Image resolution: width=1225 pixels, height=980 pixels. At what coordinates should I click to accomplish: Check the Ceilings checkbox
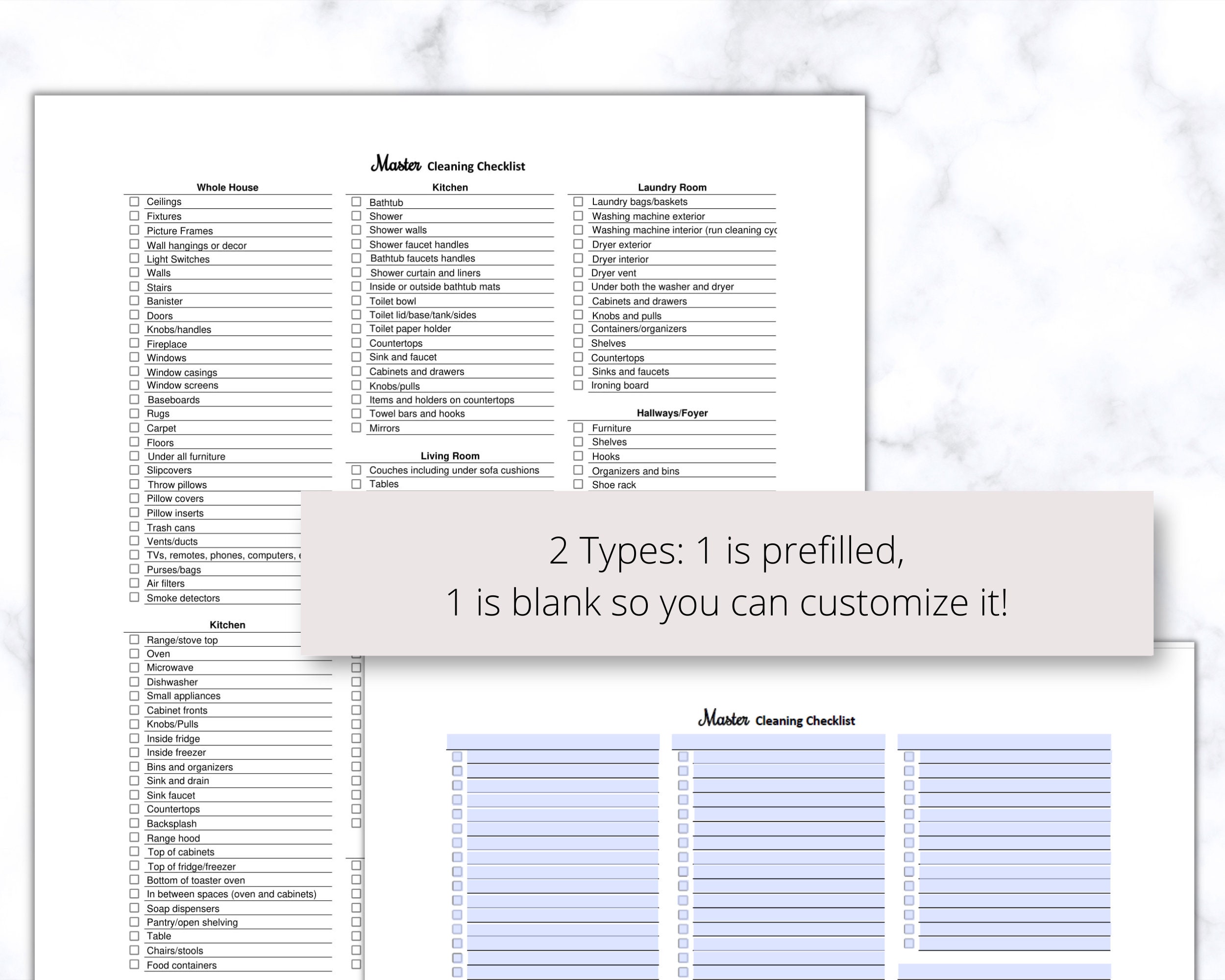(134, 202)
